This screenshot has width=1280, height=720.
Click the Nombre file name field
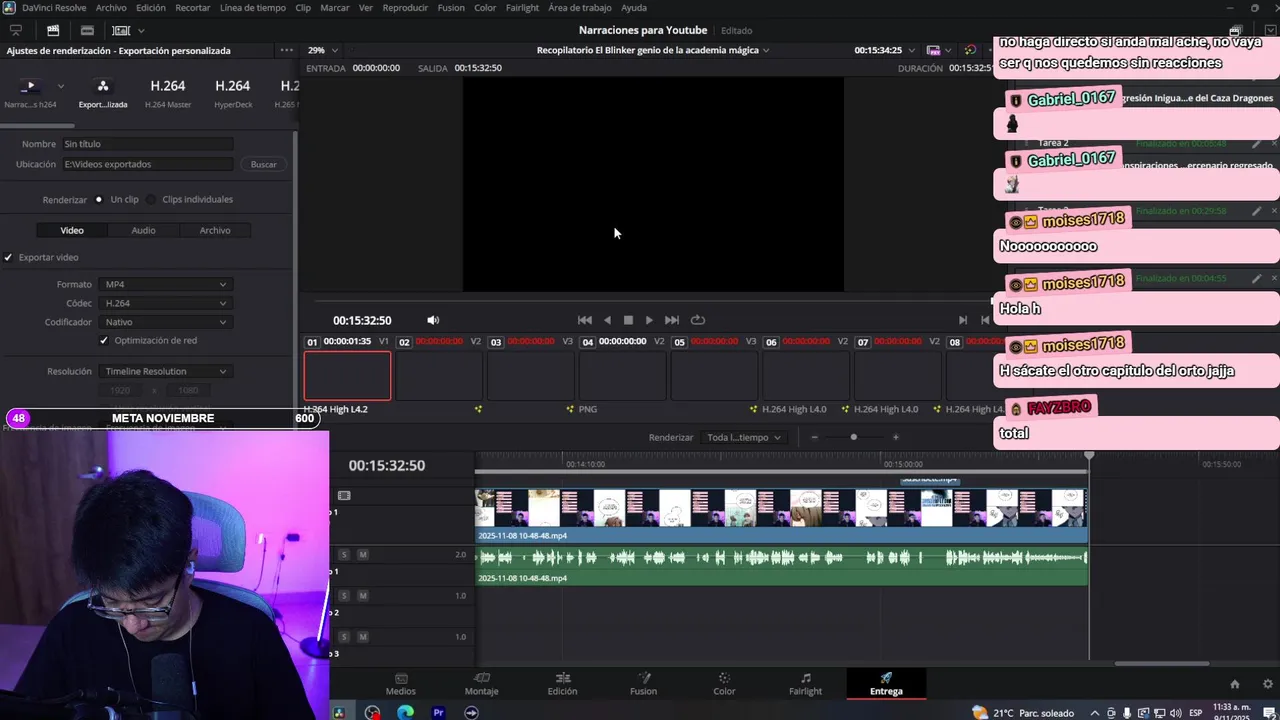point(147,144)
